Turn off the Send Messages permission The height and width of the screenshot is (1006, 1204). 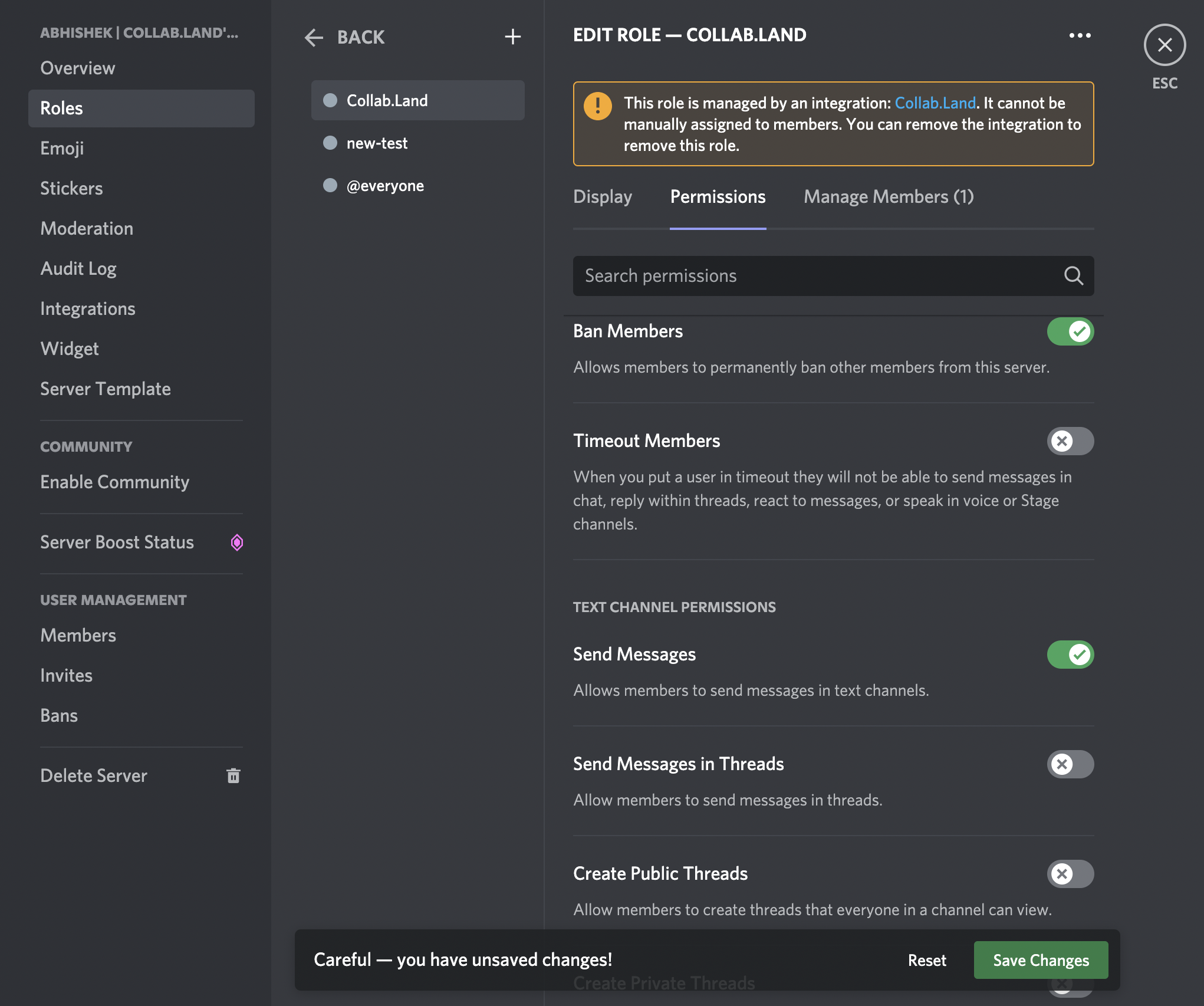1070,654
